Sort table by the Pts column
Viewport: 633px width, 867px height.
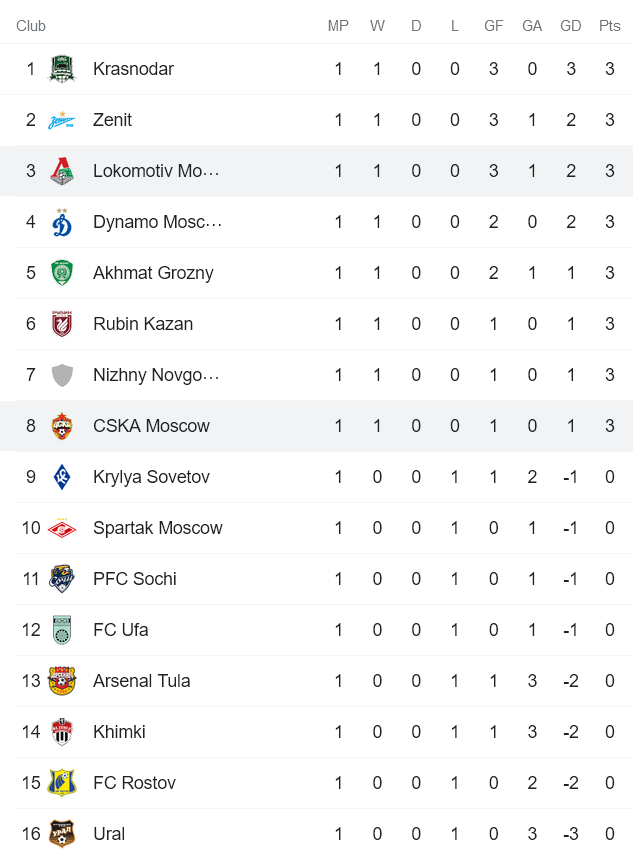[x=609, y=26]
